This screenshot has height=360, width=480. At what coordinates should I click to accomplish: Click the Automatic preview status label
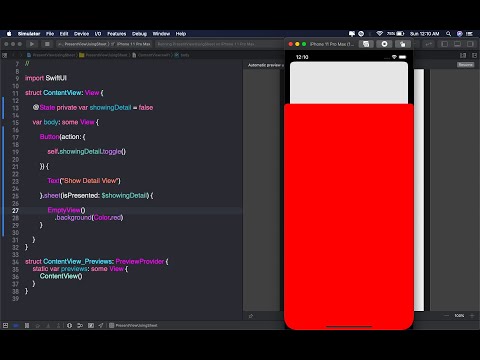point(265,65)
